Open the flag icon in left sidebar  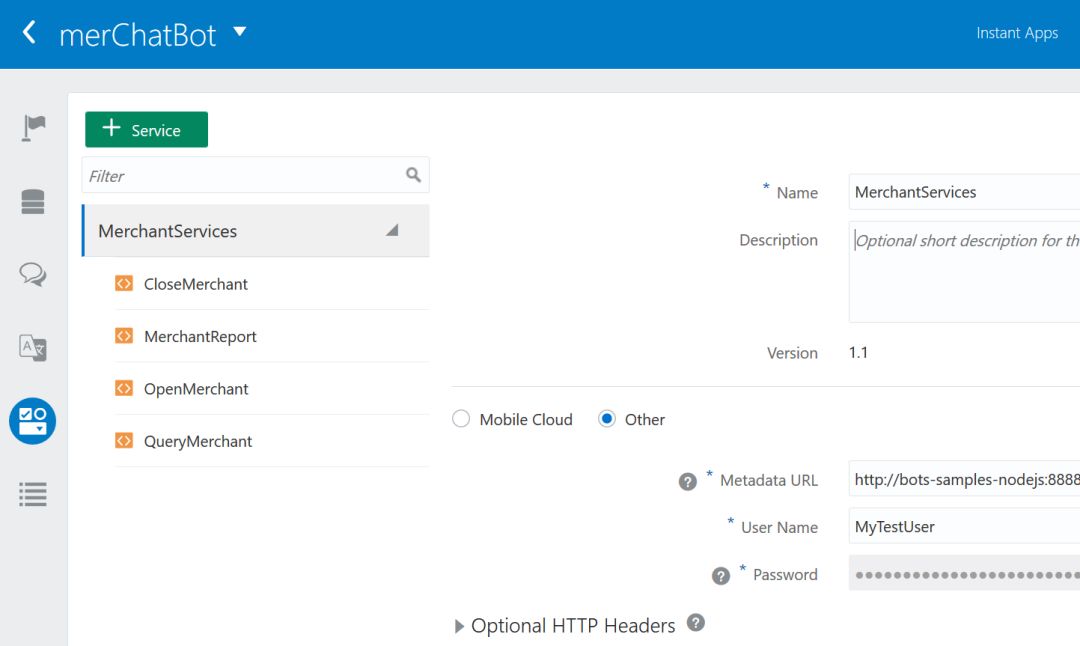33,127
